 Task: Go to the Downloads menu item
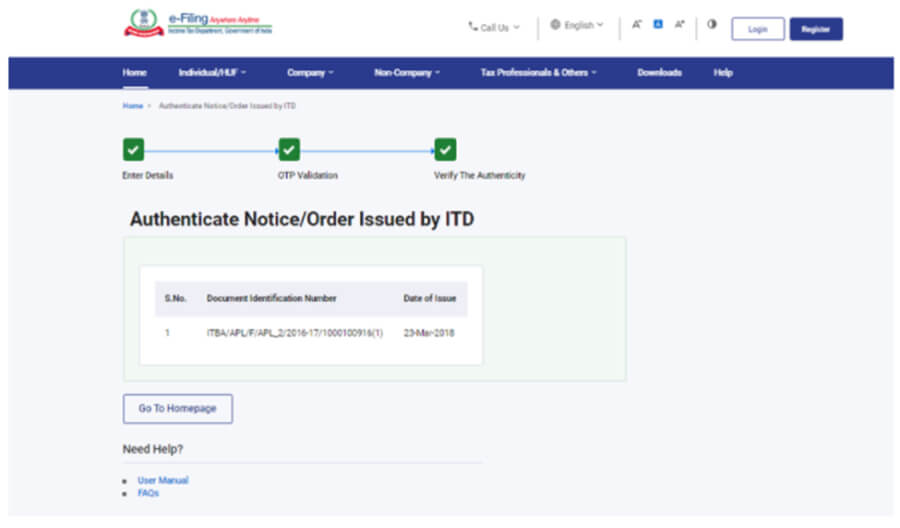tap(659, 73)
